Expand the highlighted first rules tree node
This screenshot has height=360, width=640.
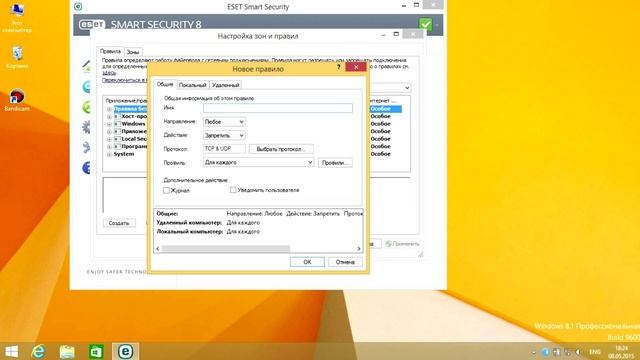(109, 109)
